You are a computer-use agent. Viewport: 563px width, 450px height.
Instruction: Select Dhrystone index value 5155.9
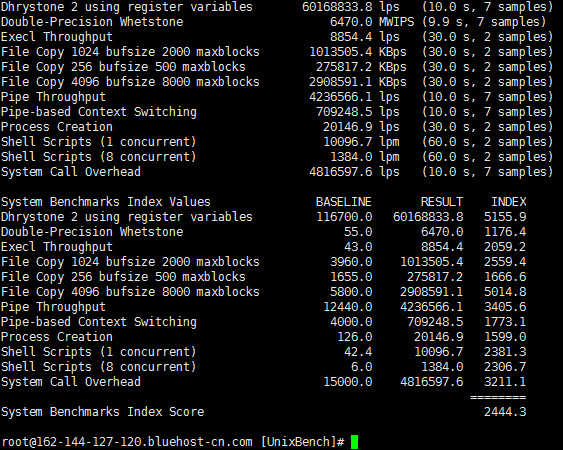[x=505, y=217]
